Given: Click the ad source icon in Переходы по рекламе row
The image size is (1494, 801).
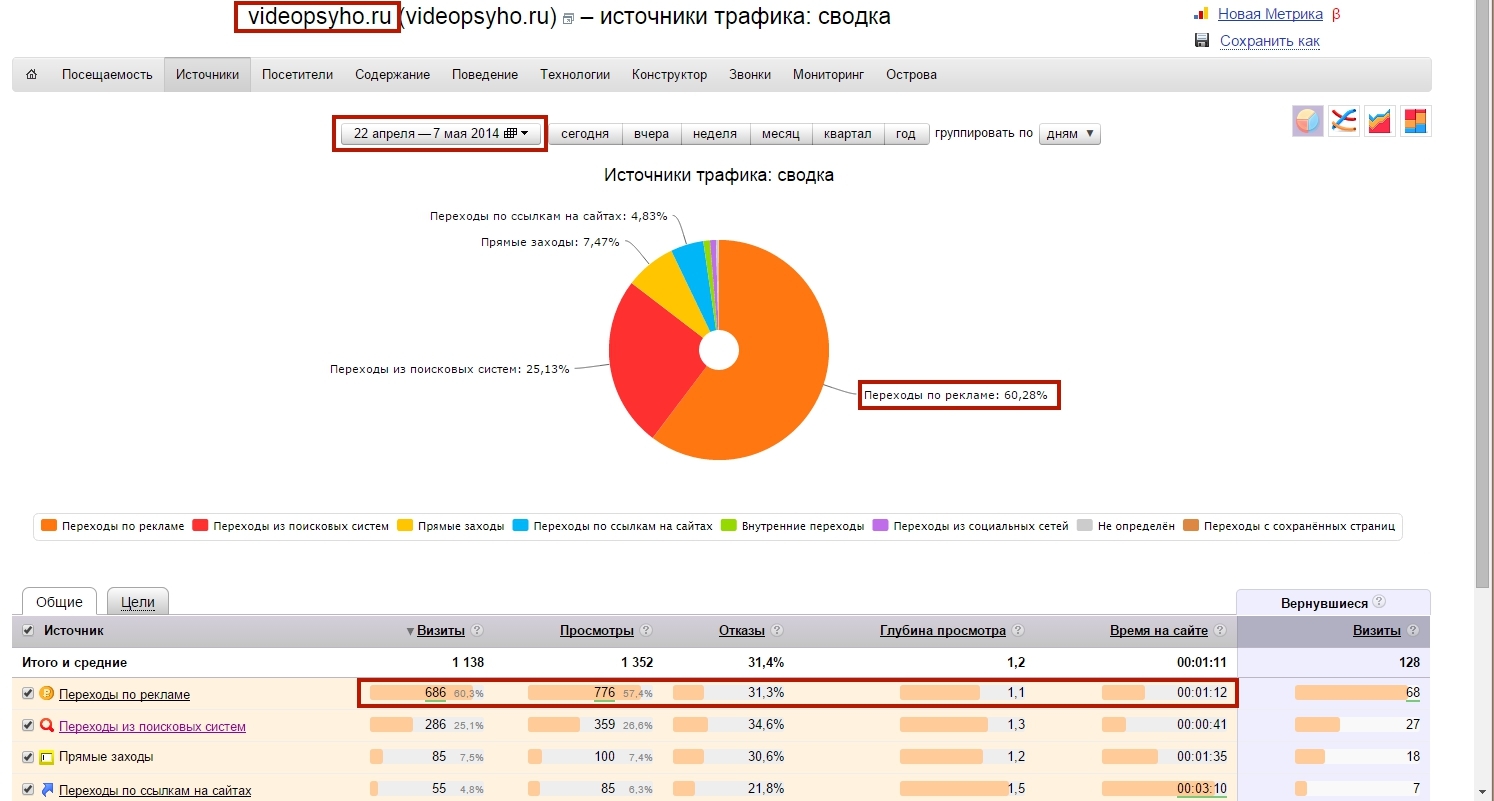Looking at the screenshot, I should tap(47, 694).
